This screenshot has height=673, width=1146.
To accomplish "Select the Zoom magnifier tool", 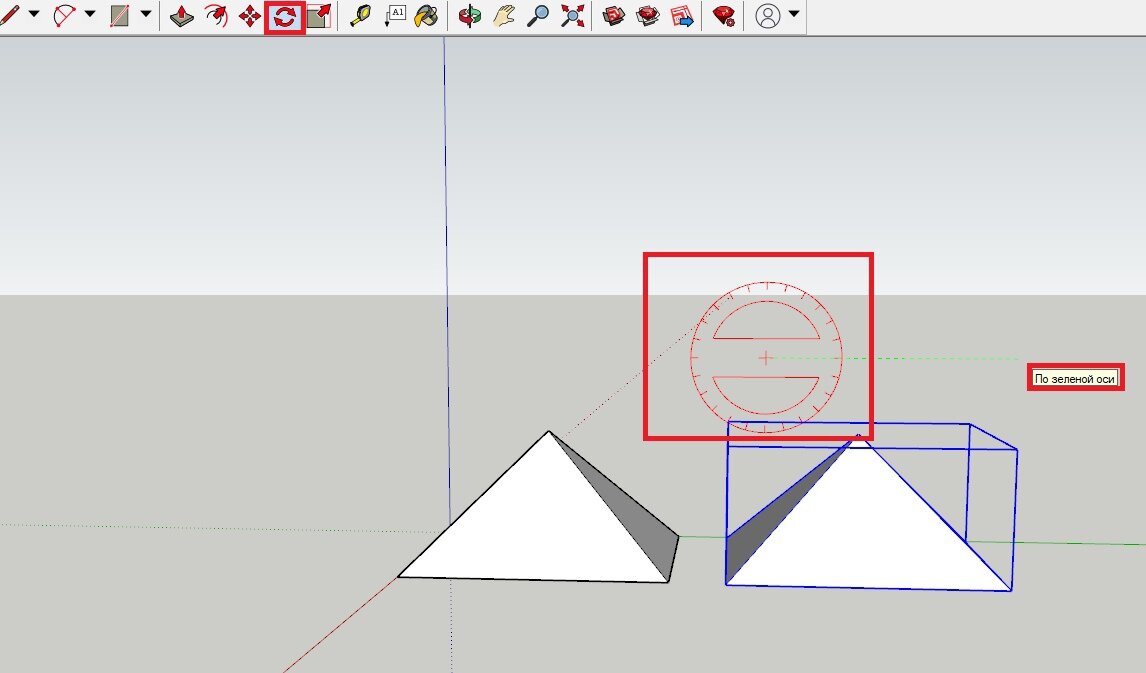I will [x=539, y=16].
